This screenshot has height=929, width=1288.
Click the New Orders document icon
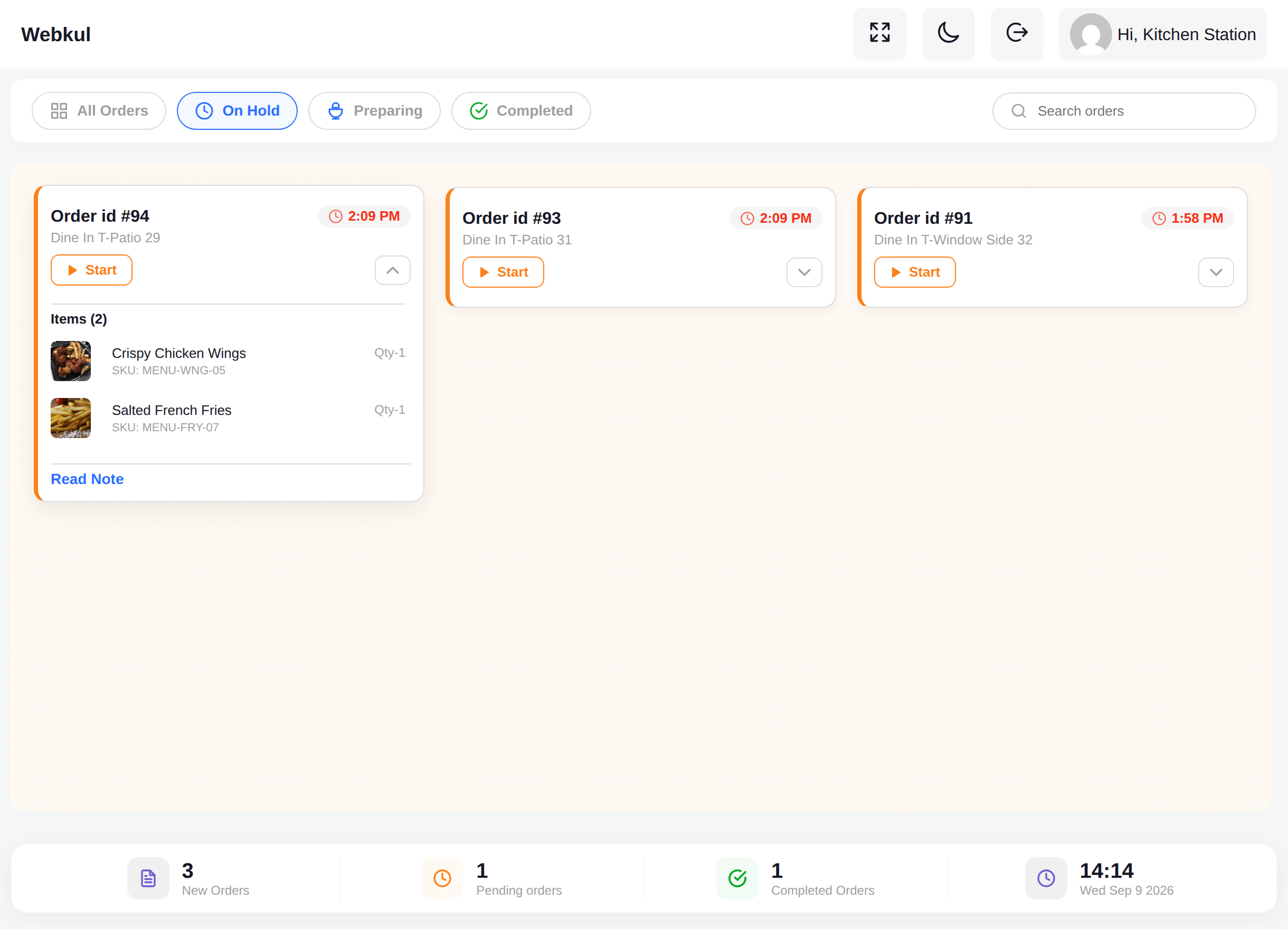coord(148,878)
